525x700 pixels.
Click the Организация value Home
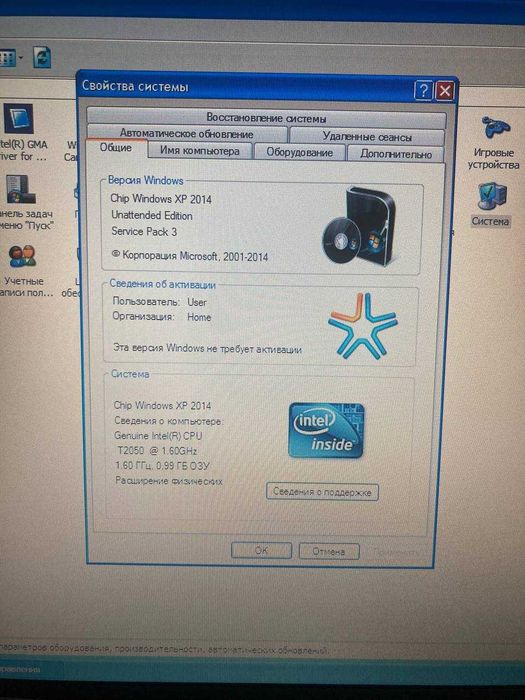(199, 317)
